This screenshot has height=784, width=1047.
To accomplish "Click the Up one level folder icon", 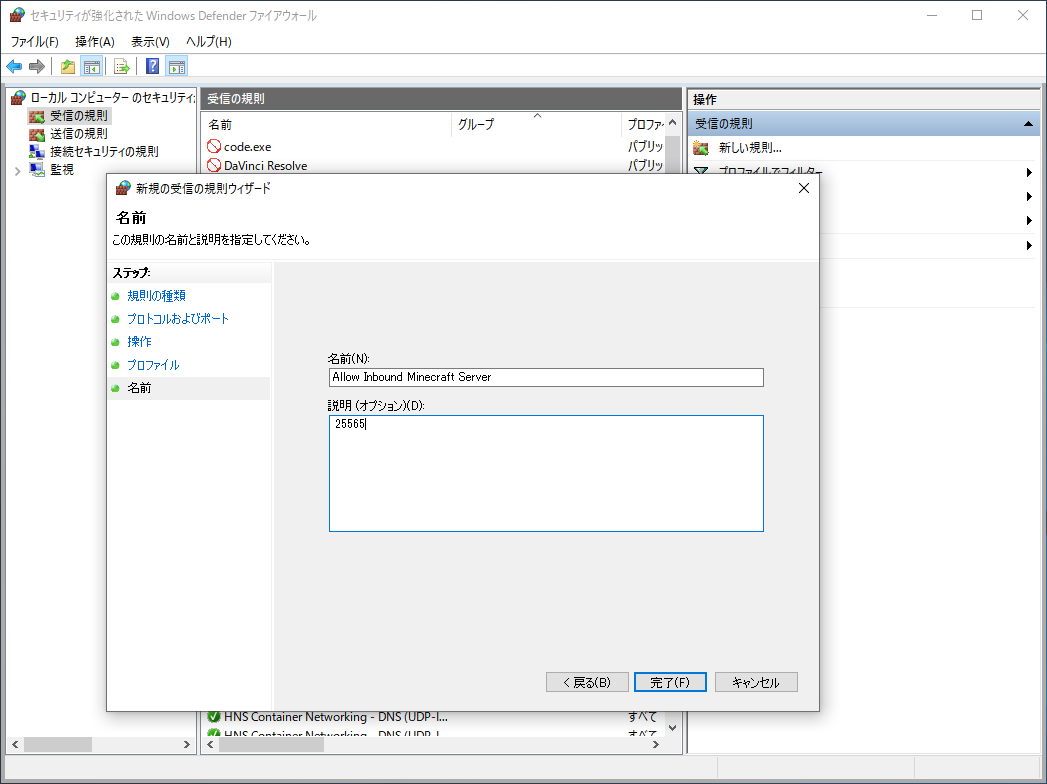I will point(68,67).
